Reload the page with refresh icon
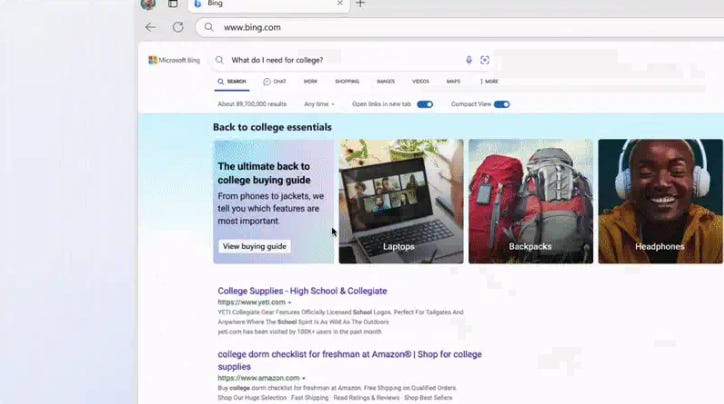The image size is (724, 404). 178,27
